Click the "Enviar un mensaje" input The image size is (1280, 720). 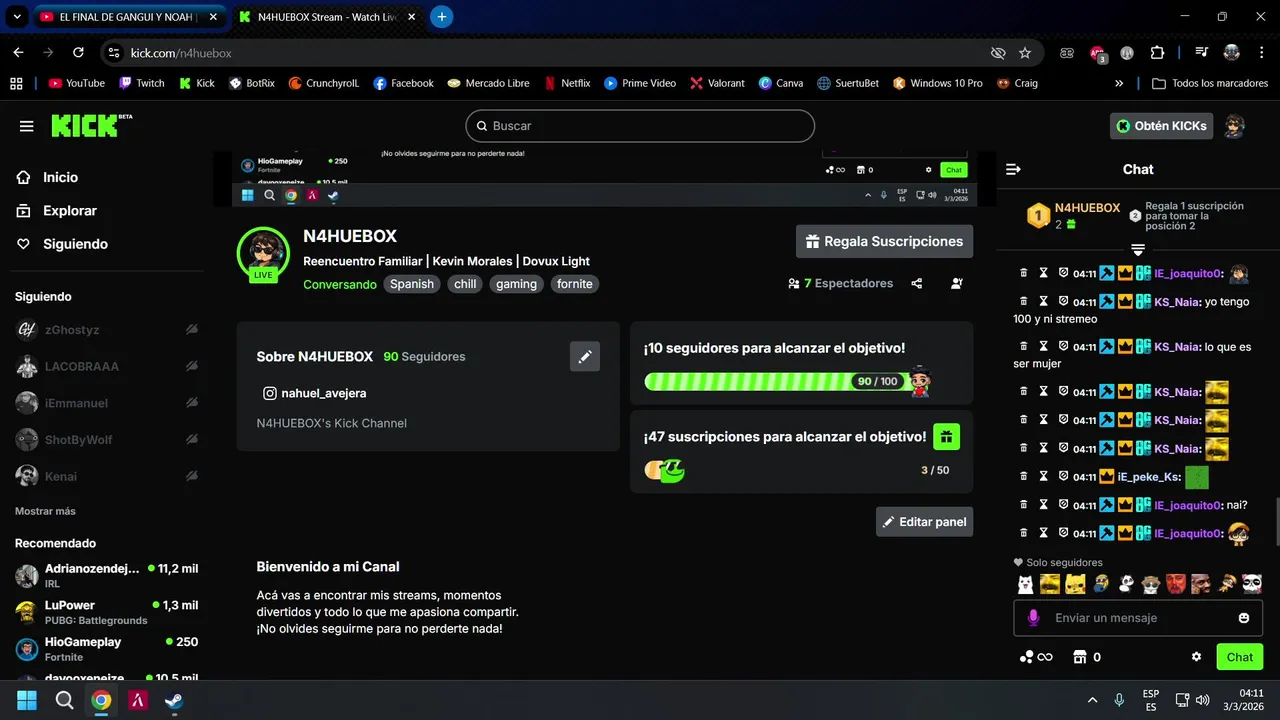pyautogui.click(x=1137, y=618)
